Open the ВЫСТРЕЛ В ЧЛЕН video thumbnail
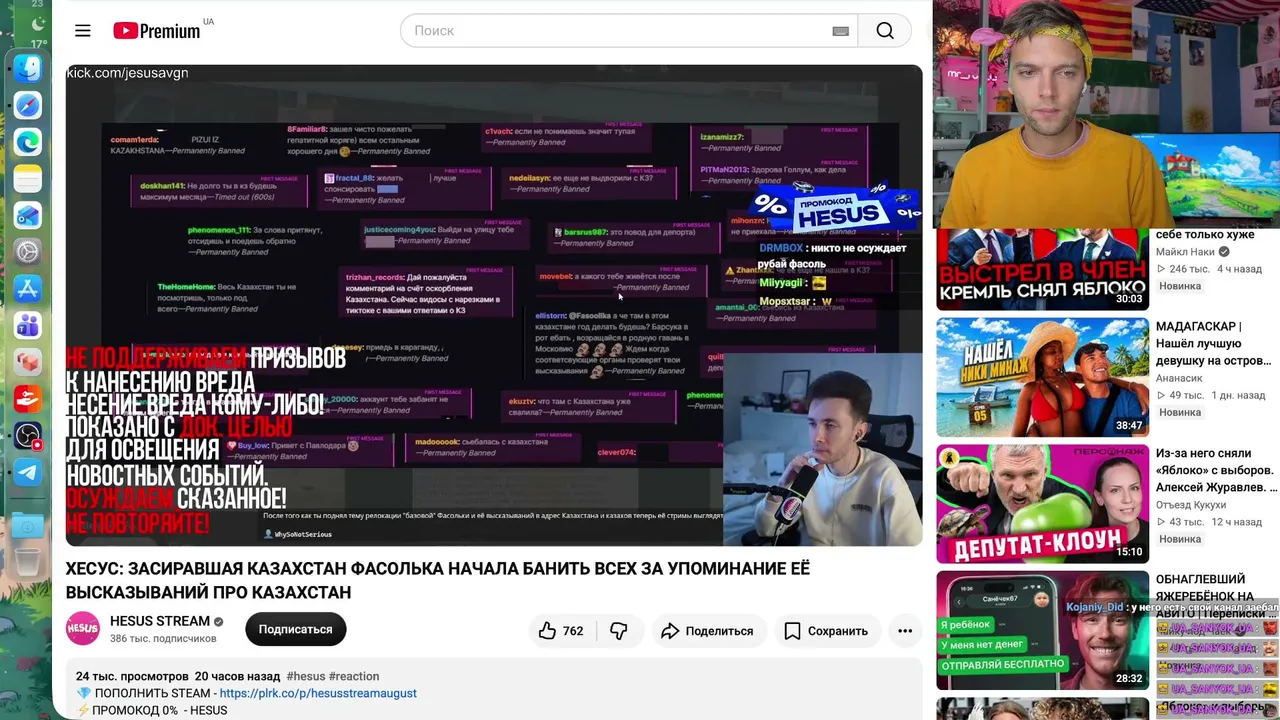This screenshot has height=720, width=1280. 1042,269
